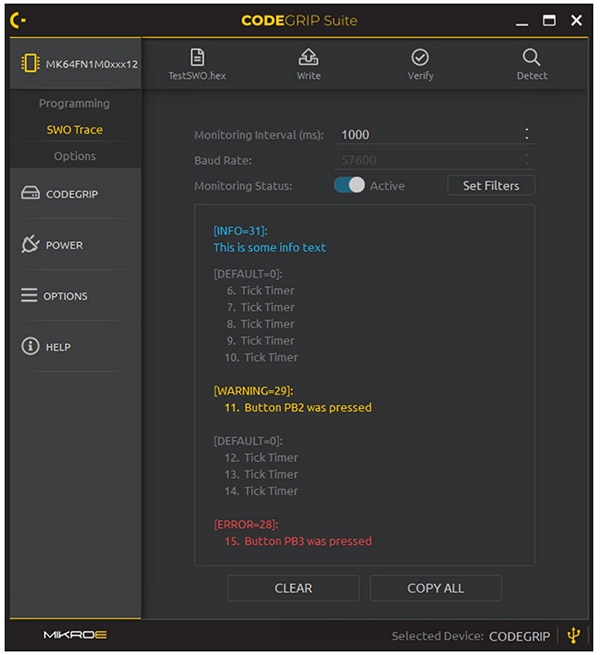Click the Set Filters button
Screen dimensions: 600x655
[490, 185]
